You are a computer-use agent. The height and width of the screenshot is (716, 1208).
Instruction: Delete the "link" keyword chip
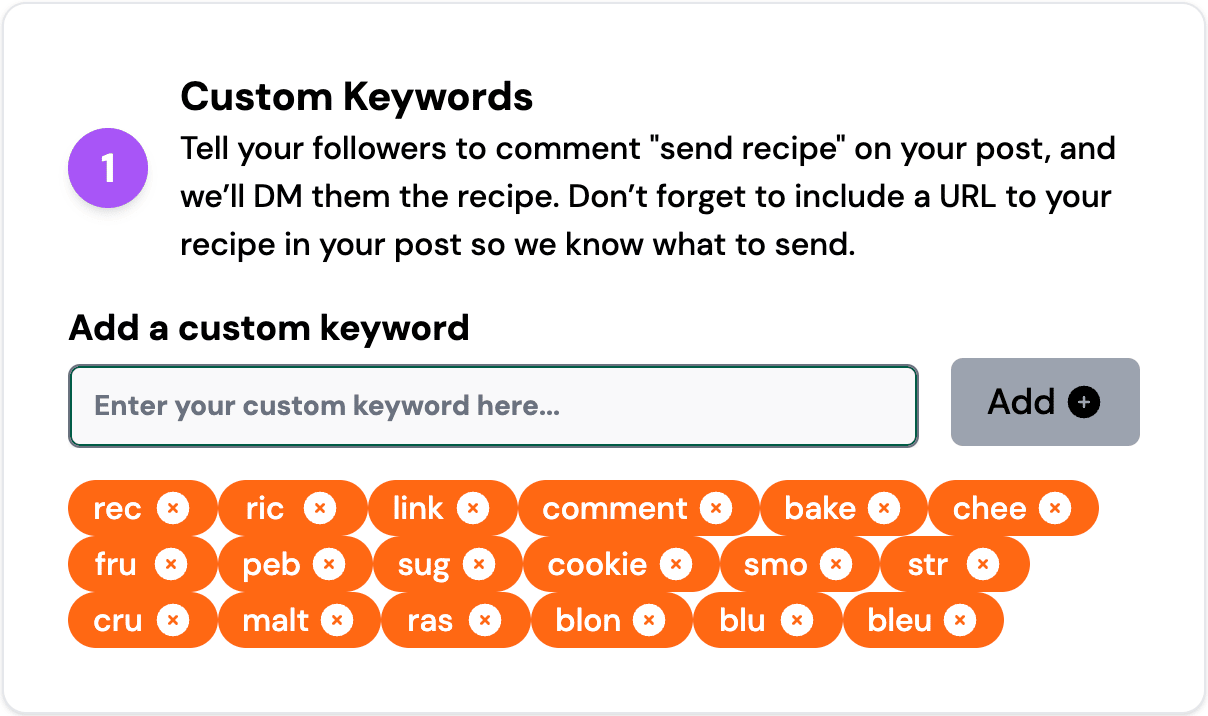[473, 509]
